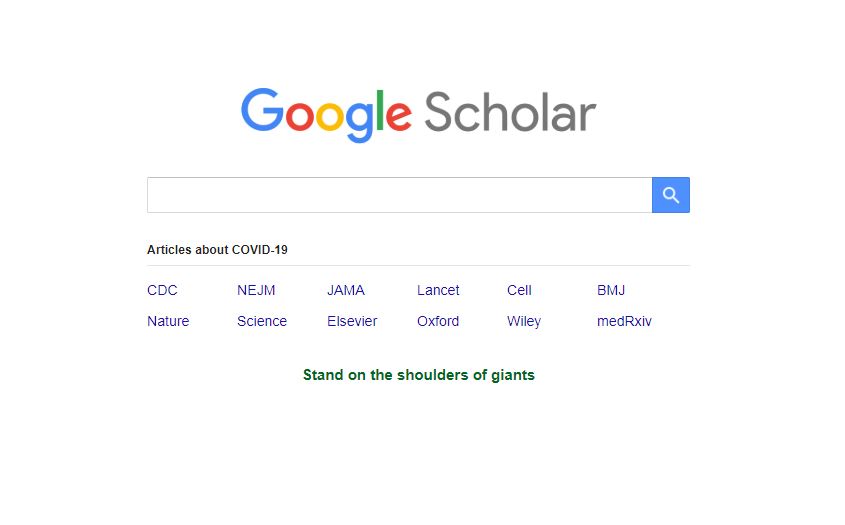Image resolution: width=845 pixels, height=525 pixels.
Task: Open the Lancet link
Action: tap(438, 290)
